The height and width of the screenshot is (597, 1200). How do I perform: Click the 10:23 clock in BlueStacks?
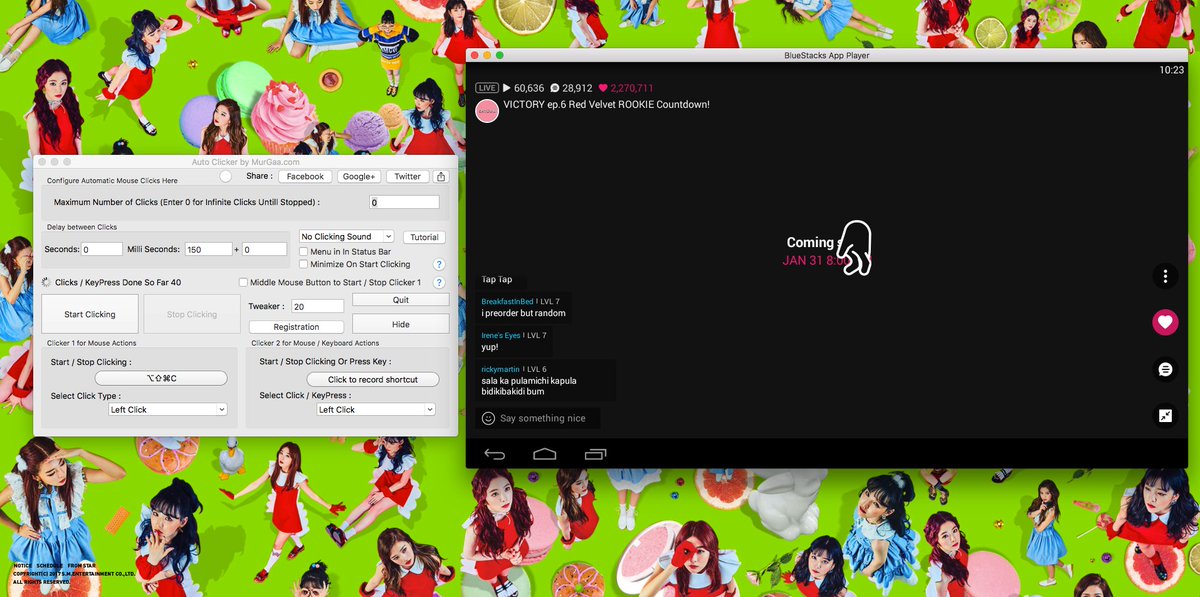pyautogui.click(x=1172, y=70)
